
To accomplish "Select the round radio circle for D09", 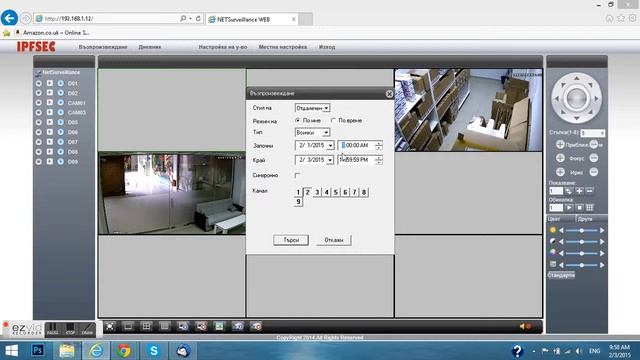I will [x=39, y=162].
